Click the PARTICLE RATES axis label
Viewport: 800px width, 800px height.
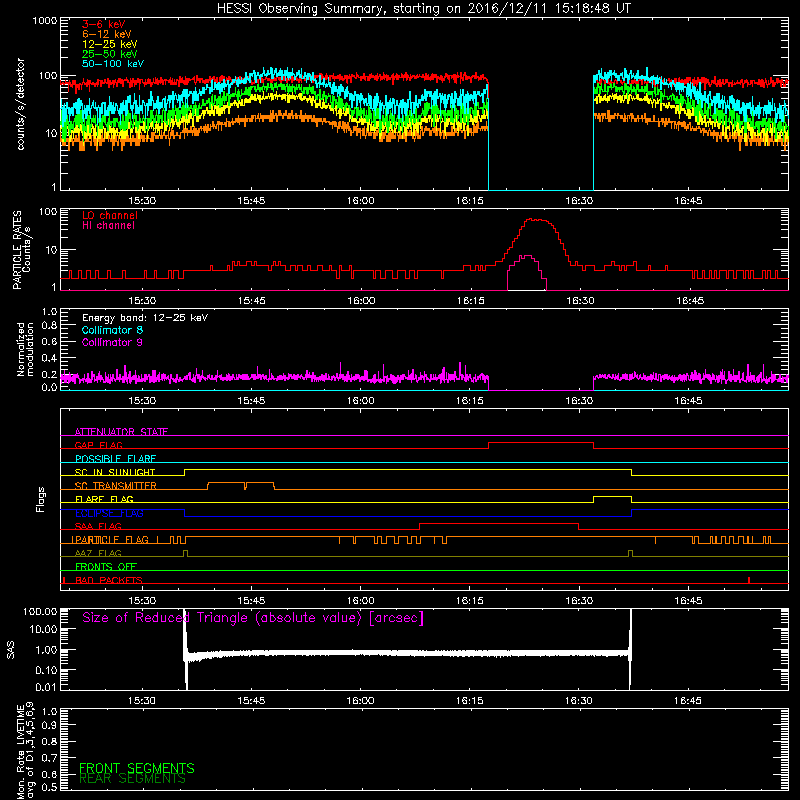[17, 250]
